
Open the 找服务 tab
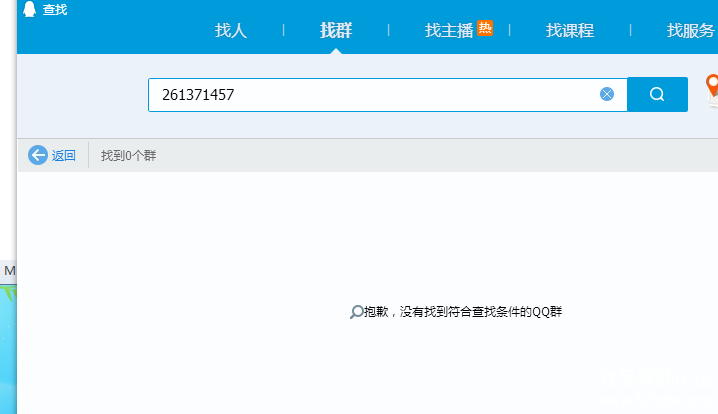tap(690, 31)
